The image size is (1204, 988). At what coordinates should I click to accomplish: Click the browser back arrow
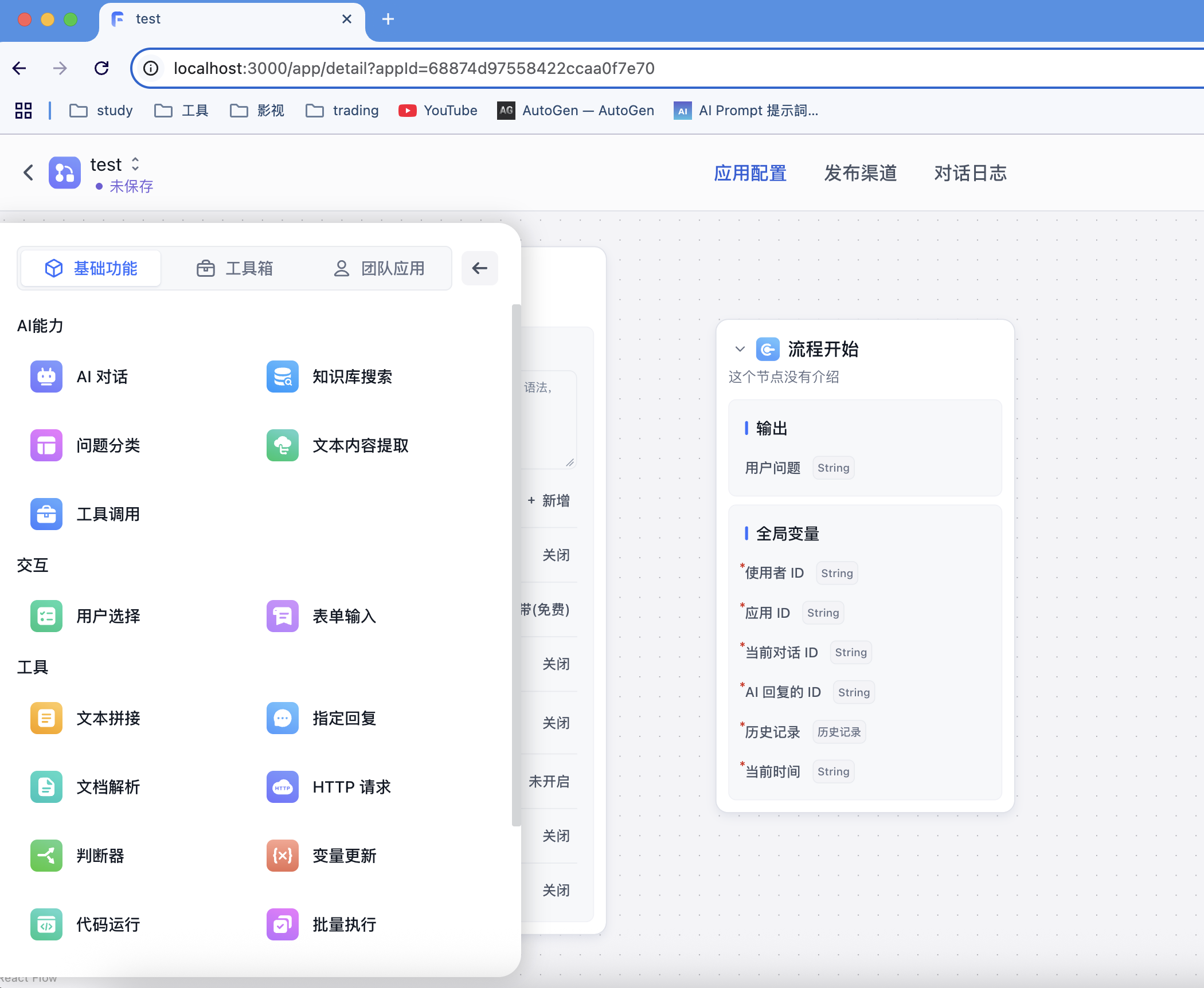coord(19,68)
